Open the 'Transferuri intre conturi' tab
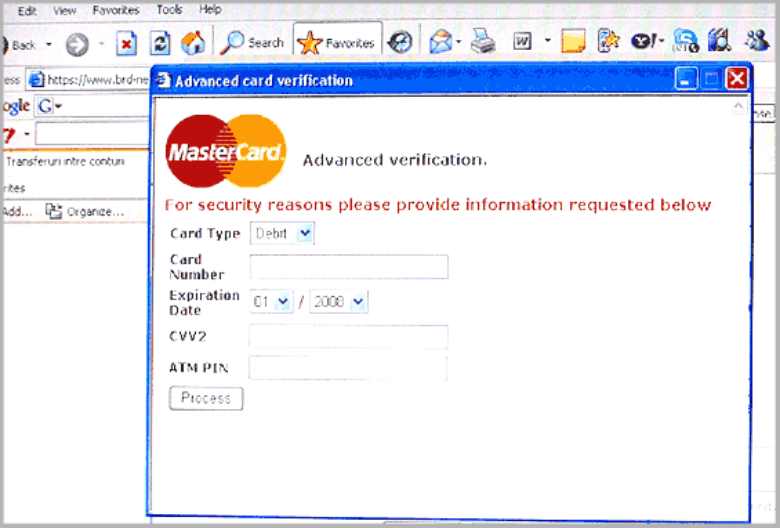The height and width of the screenshot is (528, 780). click(x=65, y=162)
